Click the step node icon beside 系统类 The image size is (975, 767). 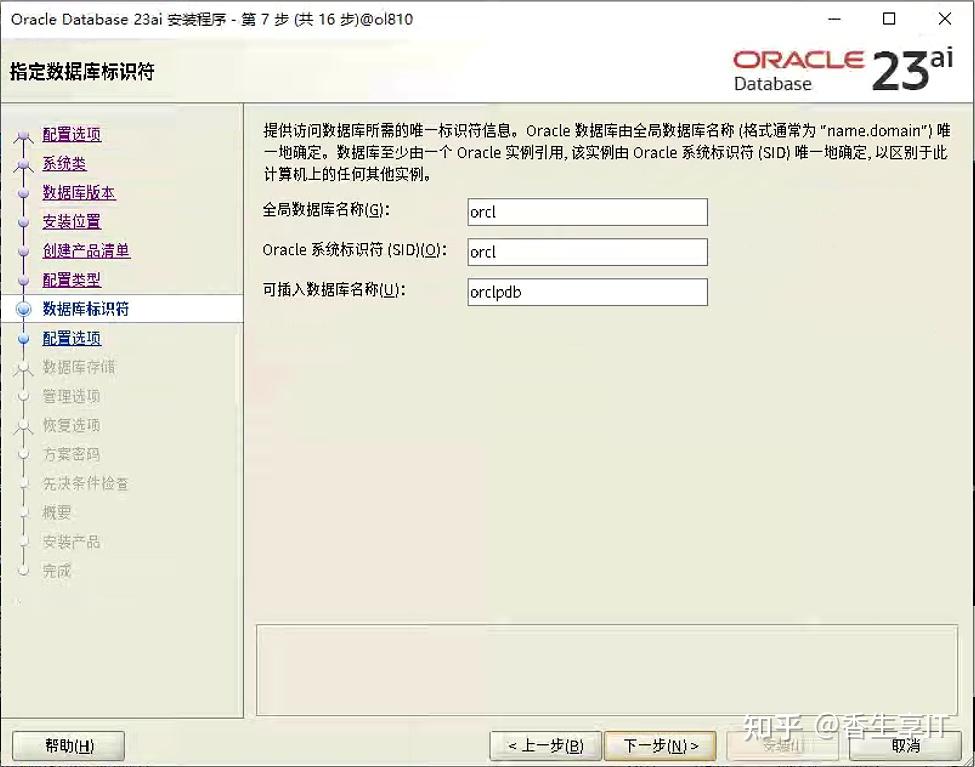click(x=23, y=164)
